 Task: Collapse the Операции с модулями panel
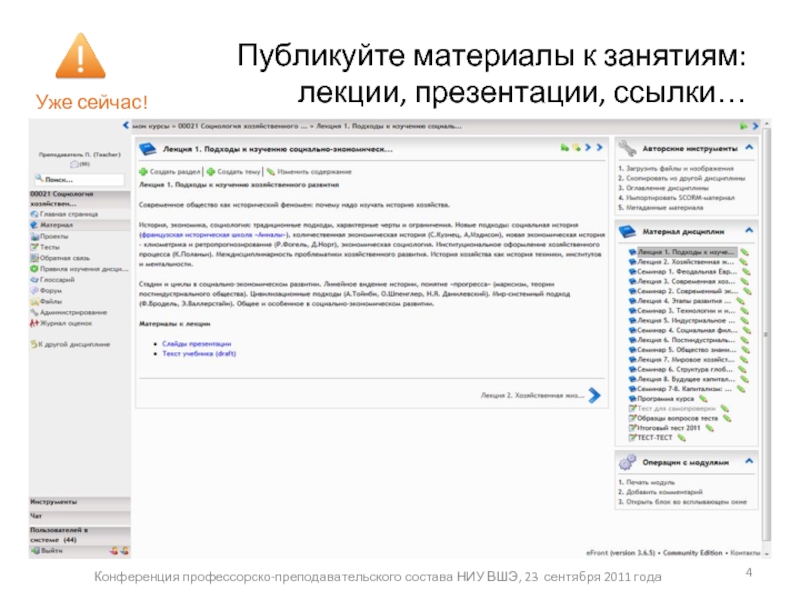(749, 461)
